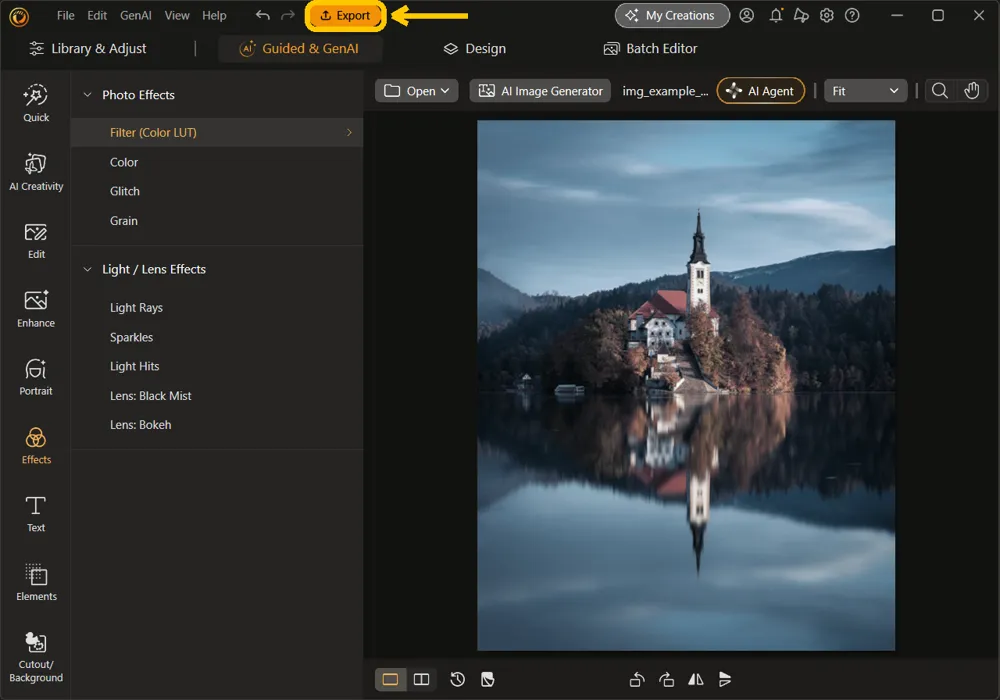Open the help question mark icon

[852, 15]
